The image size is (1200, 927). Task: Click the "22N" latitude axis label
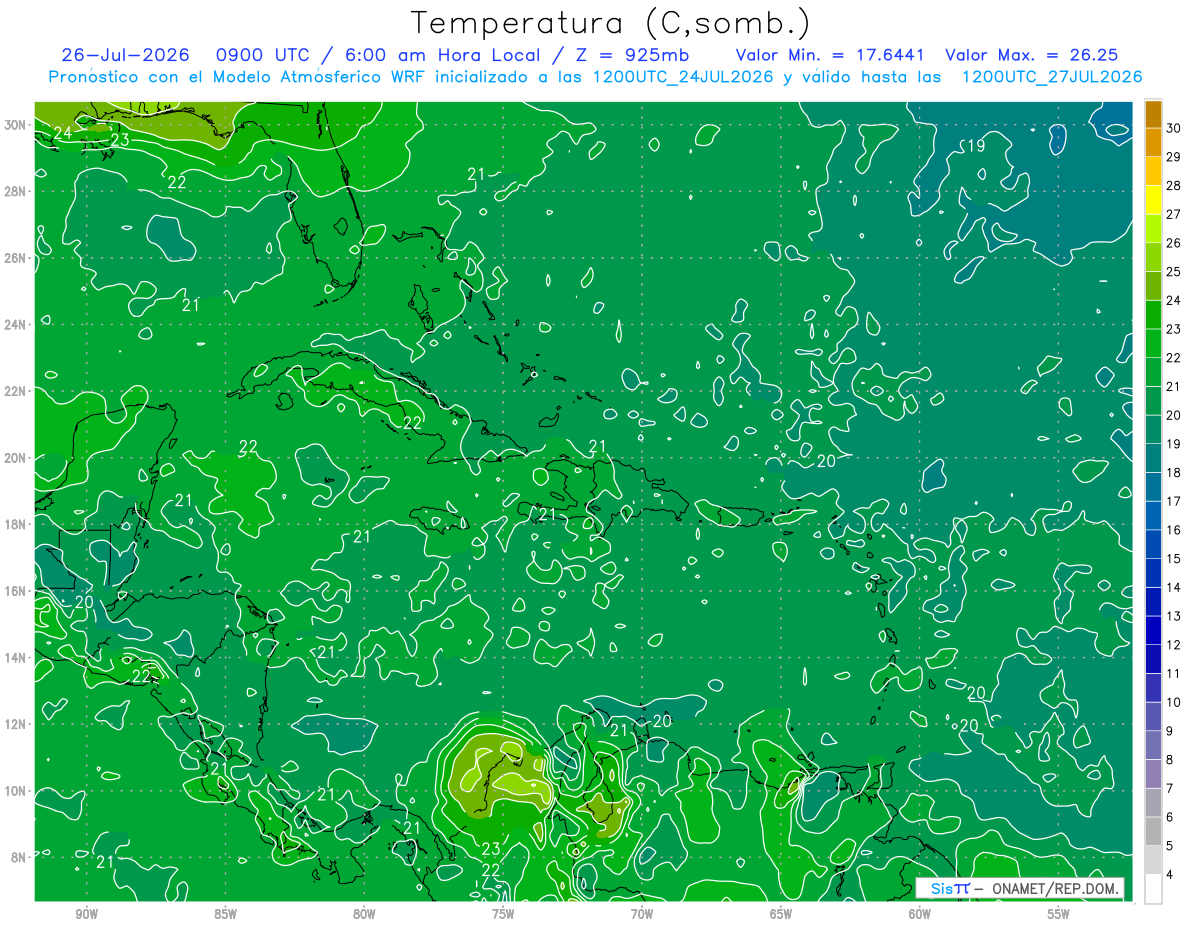(14, 391)
